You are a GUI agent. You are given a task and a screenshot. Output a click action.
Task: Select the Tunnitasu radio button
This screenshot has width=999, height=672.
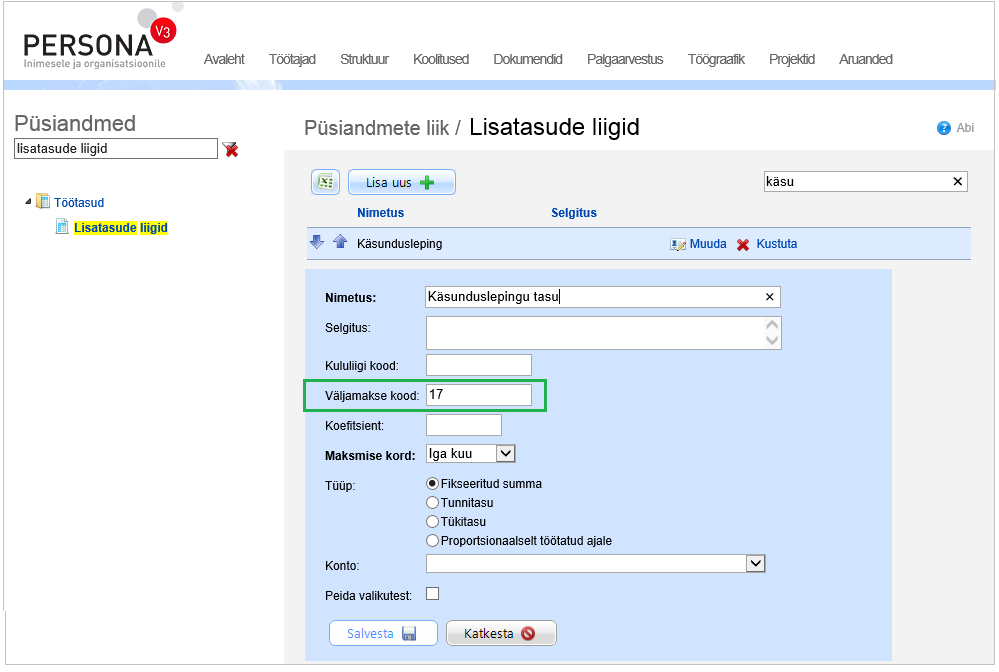click(x=433, y=503)
